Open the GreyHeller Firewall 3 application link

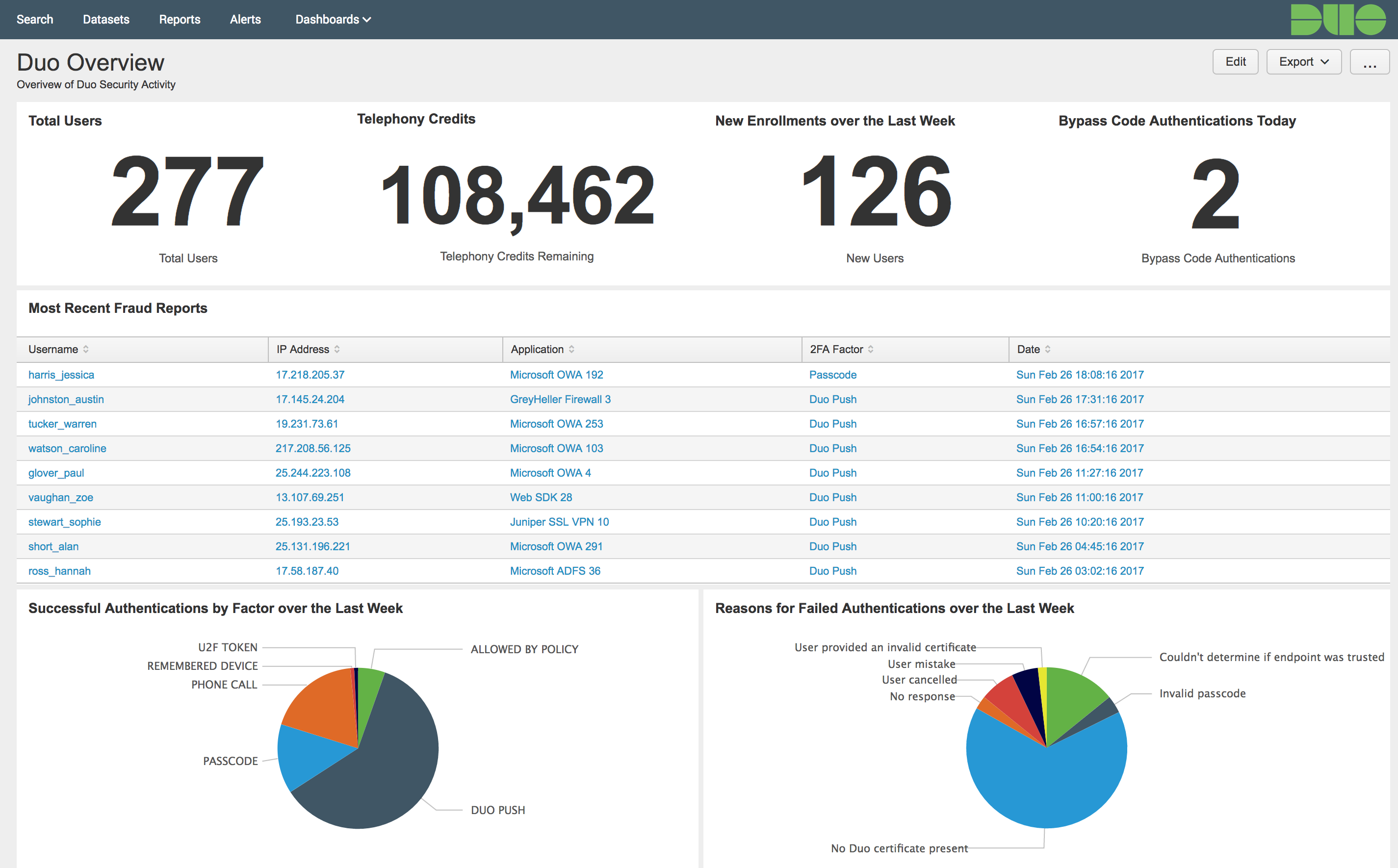tap(560, 399)
